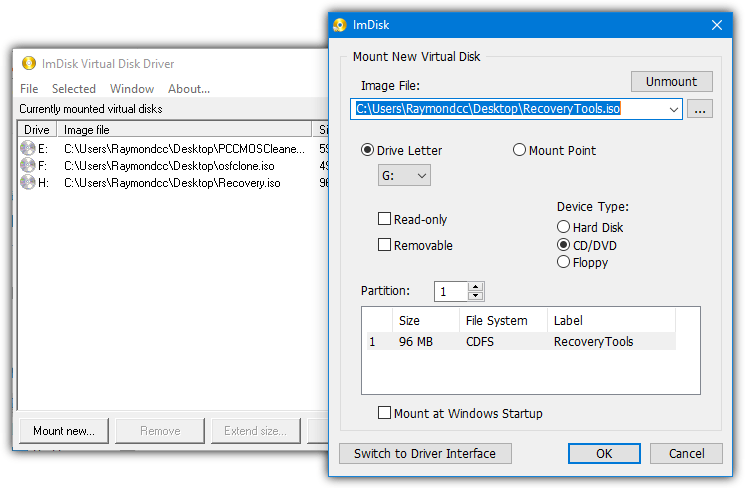Choose Hard Disk device type

click(563, 227)
